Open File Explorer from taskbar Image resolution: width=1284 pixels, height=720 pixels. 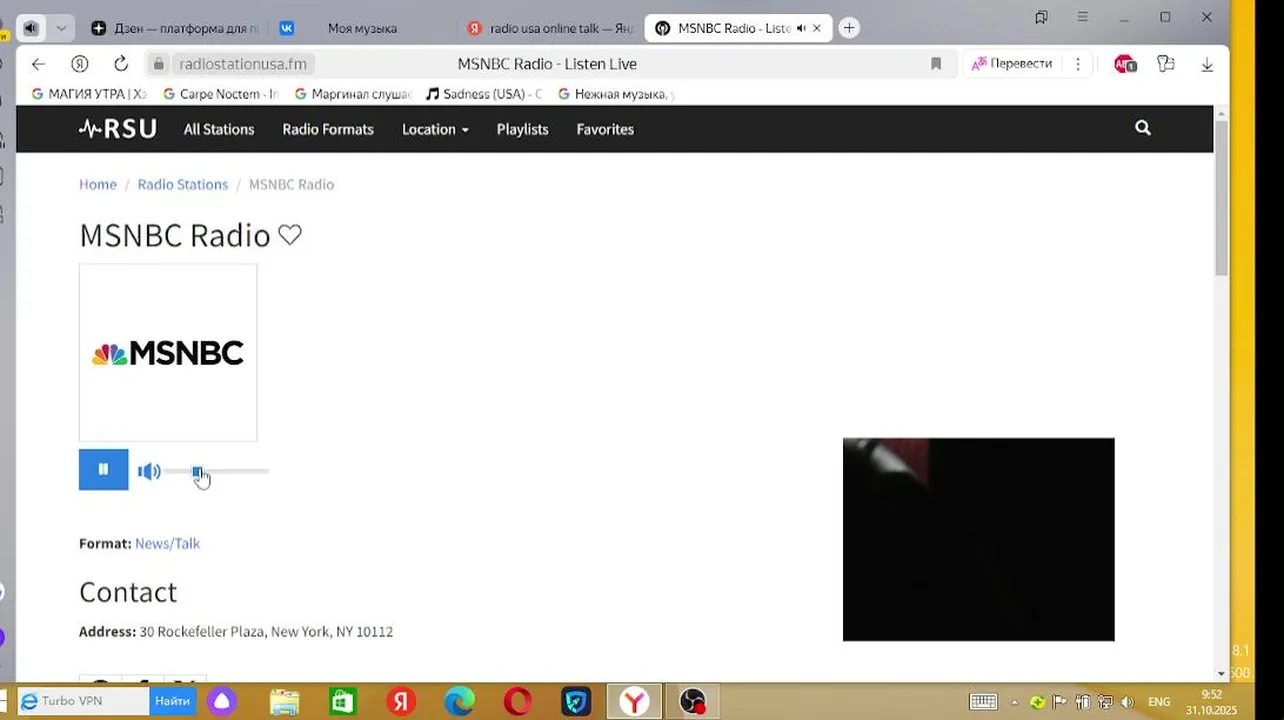point(285,702)
